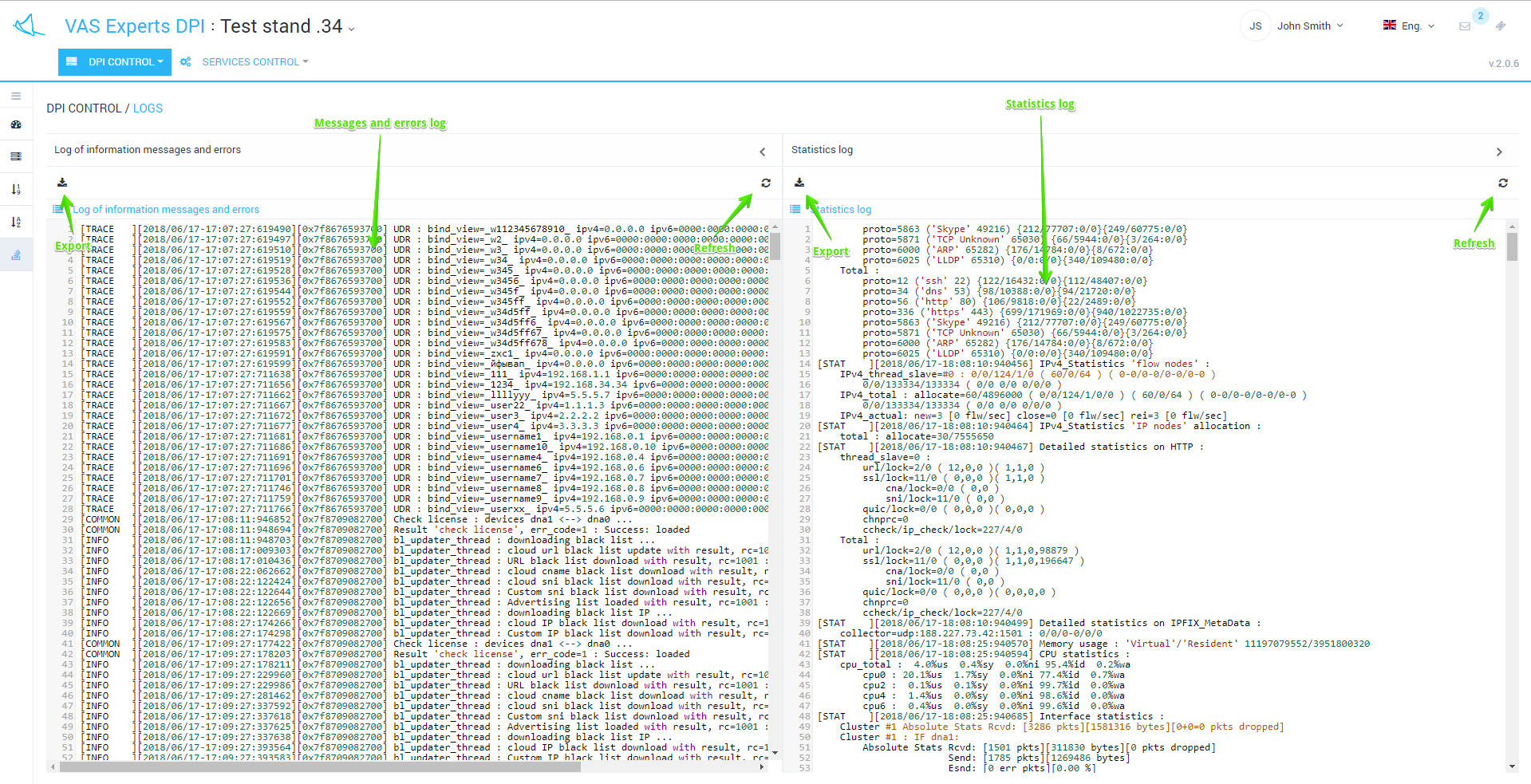Click the alphabetical sort (A-Z) sidebar icon
Screen dimensions: 1531x784
pyautogui.click(x=16, y=222)
